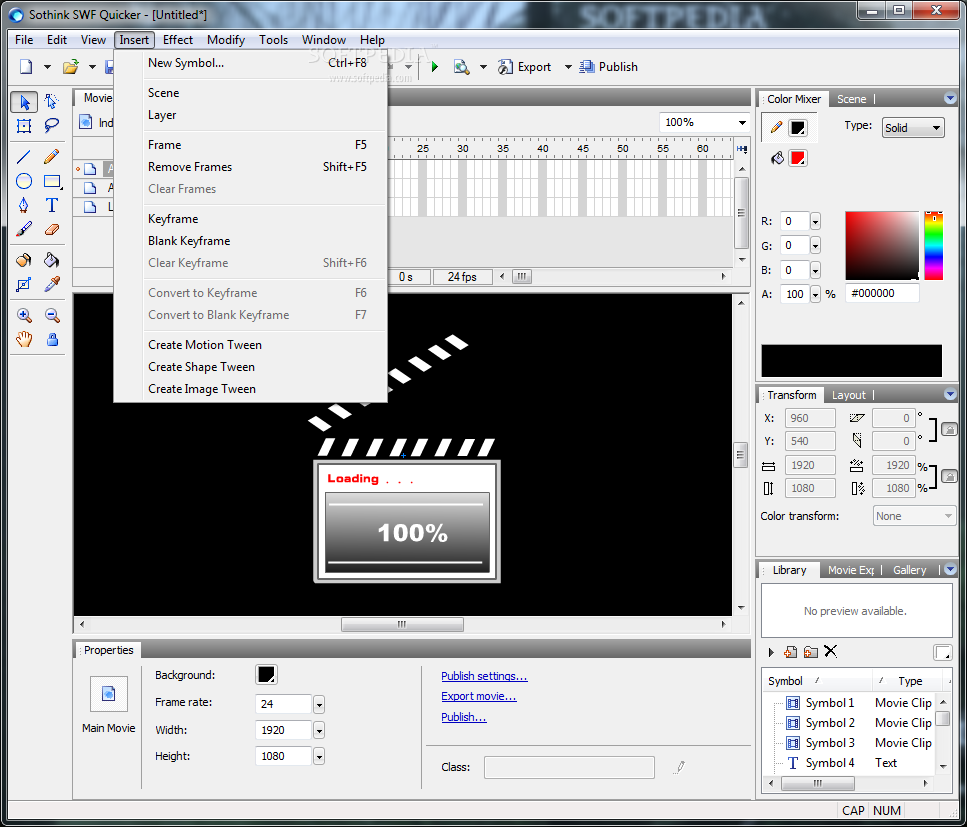Image resolution: width=967 pixels, height=827 pixels.
Task: Switch to the Layout tab
Action: [849, 395]
